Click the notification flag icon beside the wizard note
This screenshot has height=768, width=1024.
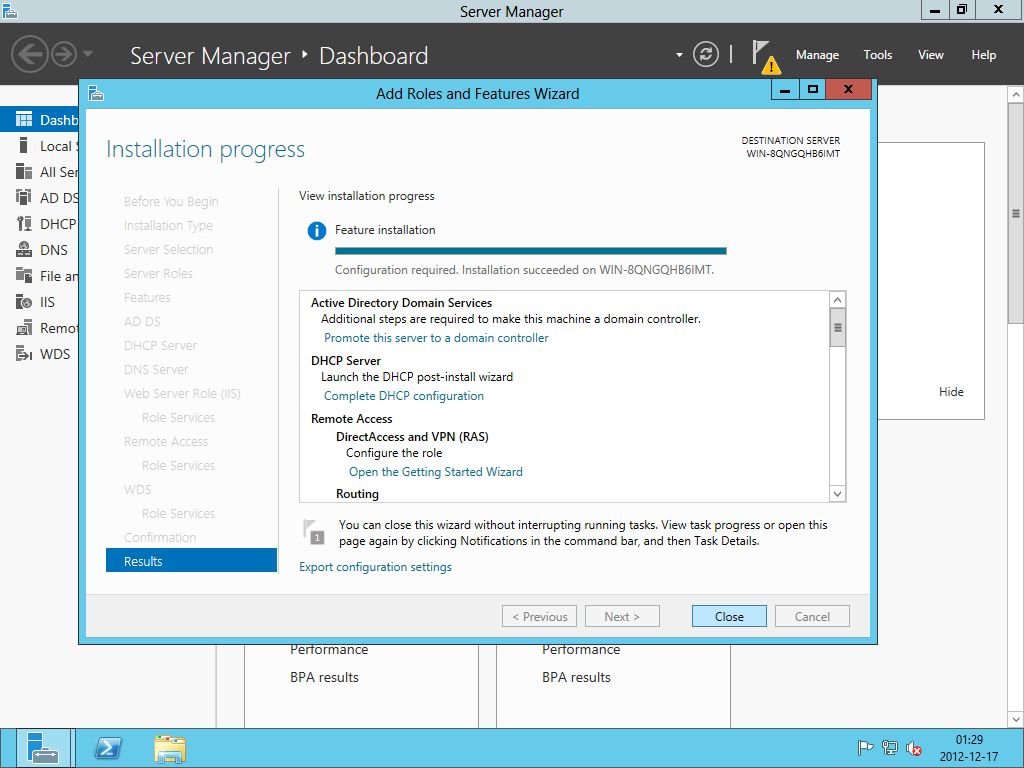[314, 532]
